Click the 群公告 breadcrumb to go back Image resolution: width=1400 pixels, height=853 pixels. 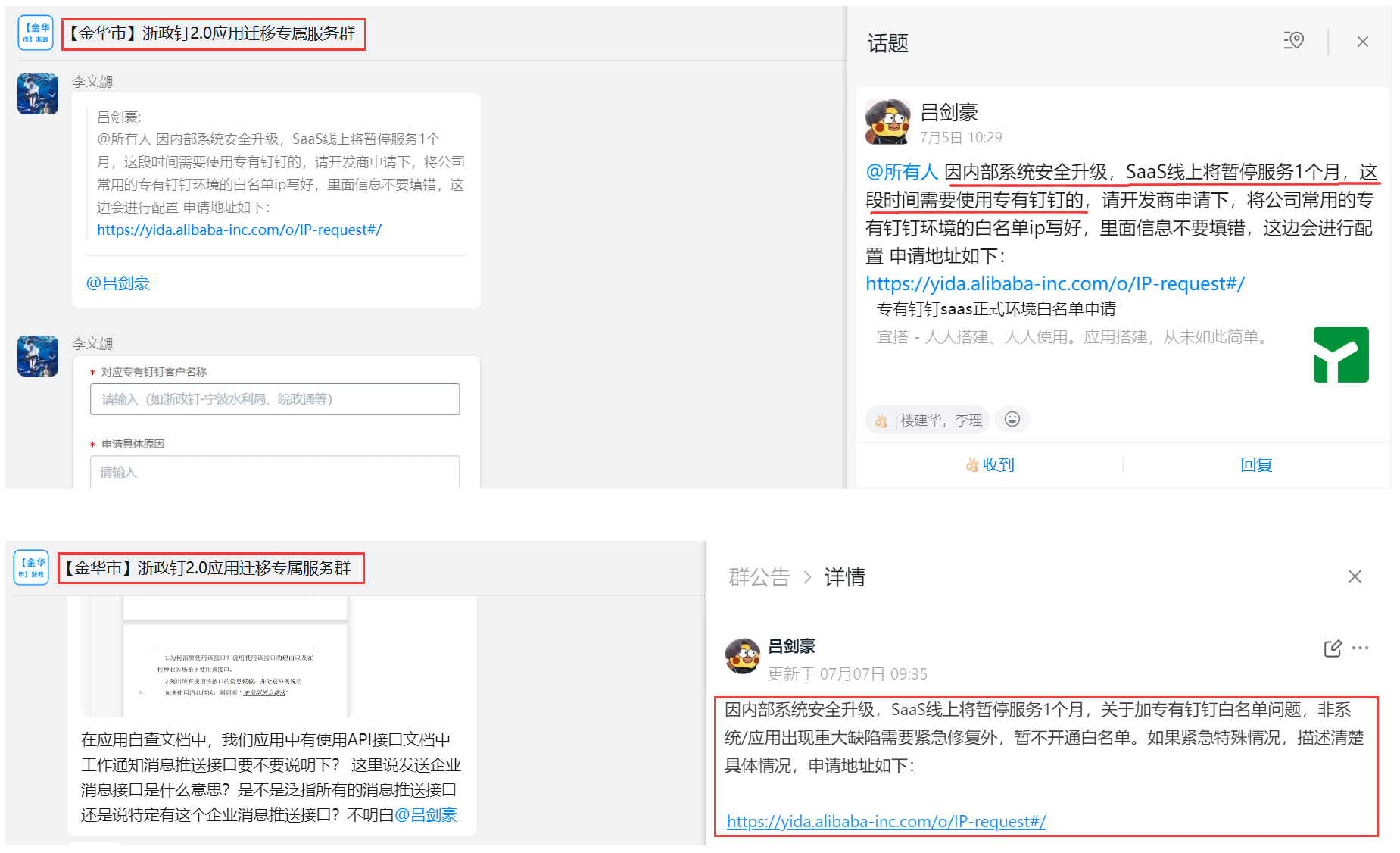pos(759,577)
